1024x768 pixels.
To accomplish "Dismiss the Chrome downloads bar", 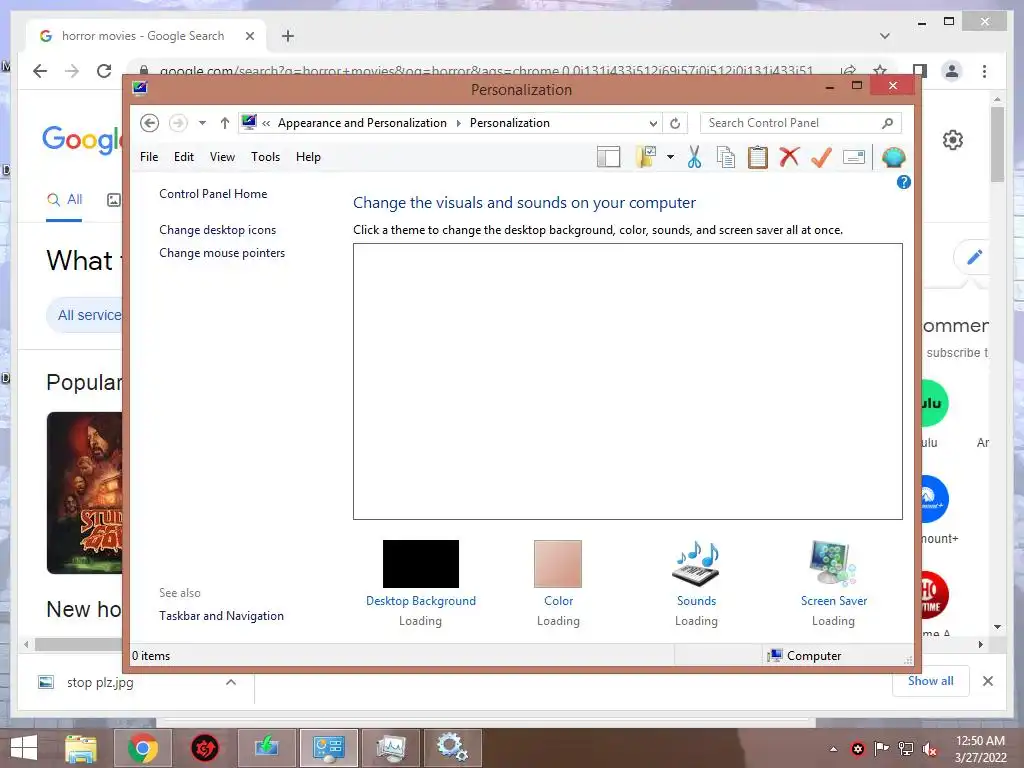I will 988,681.
